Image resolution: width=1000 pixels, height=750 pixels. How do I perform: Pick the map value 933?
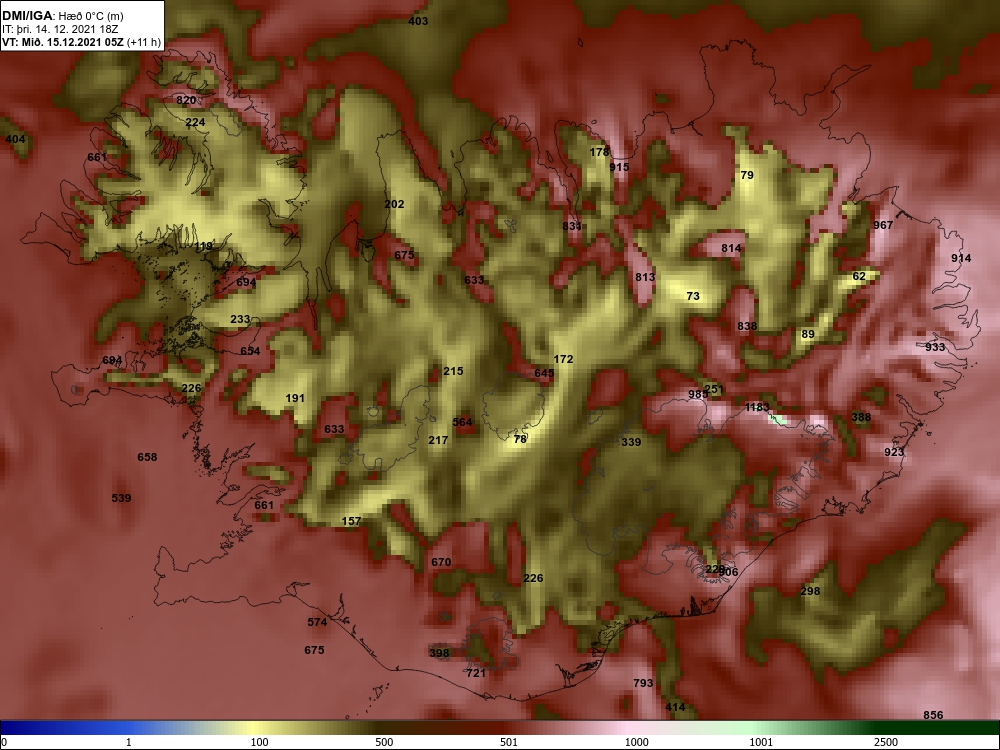click(935, 347)
